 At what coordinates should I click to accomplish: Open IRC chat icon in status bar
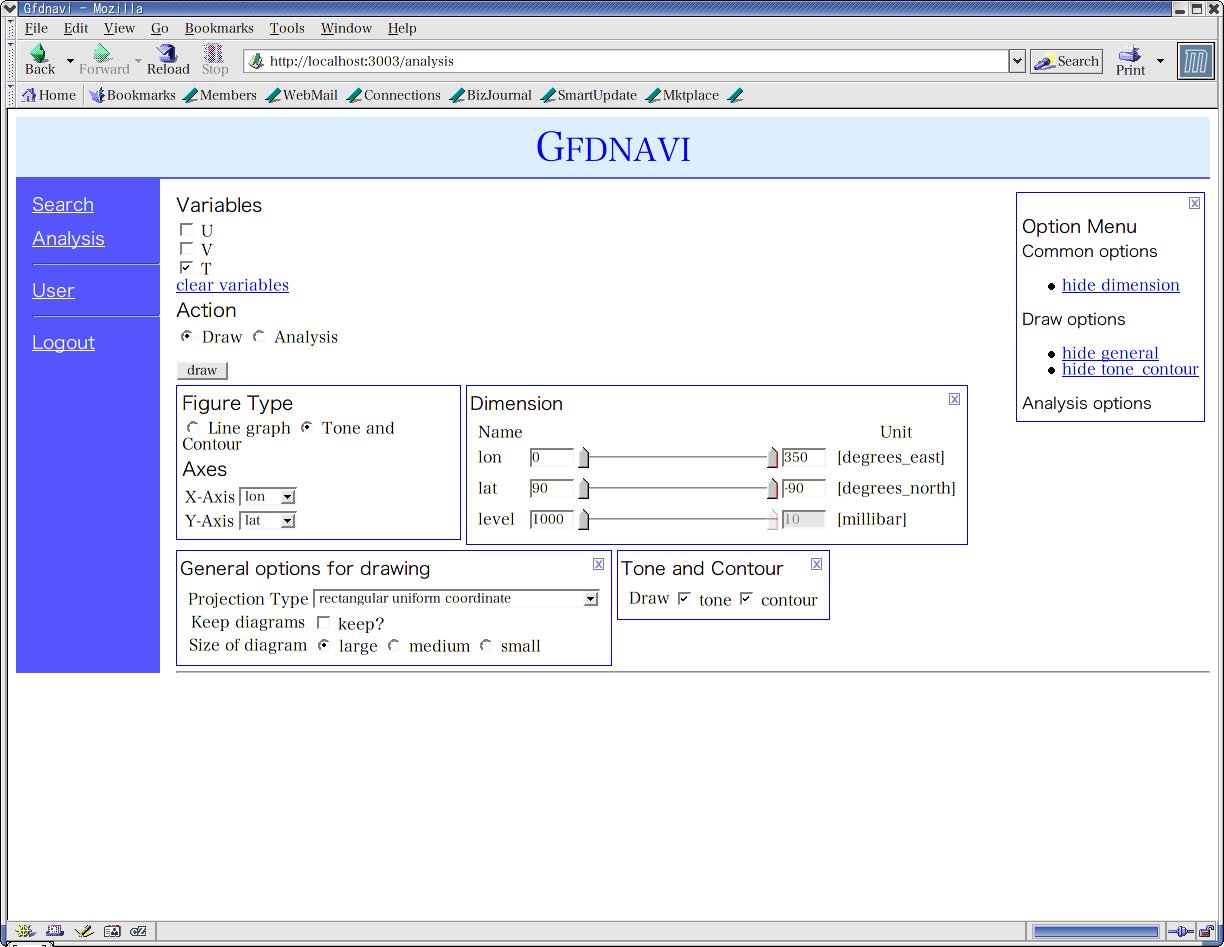pos(139,931)
